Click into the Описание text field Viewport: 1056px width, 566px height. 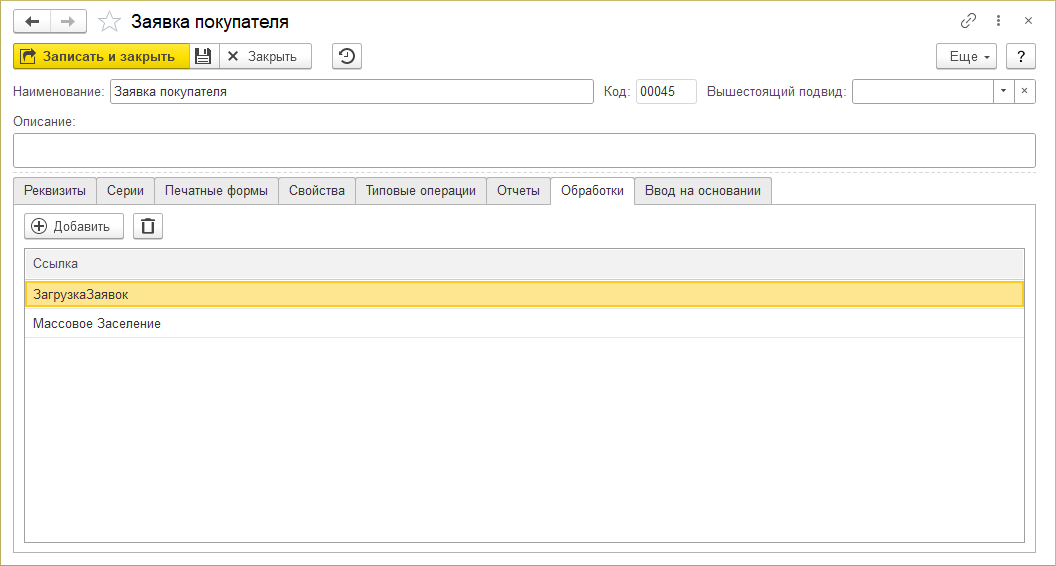point(525,150)
